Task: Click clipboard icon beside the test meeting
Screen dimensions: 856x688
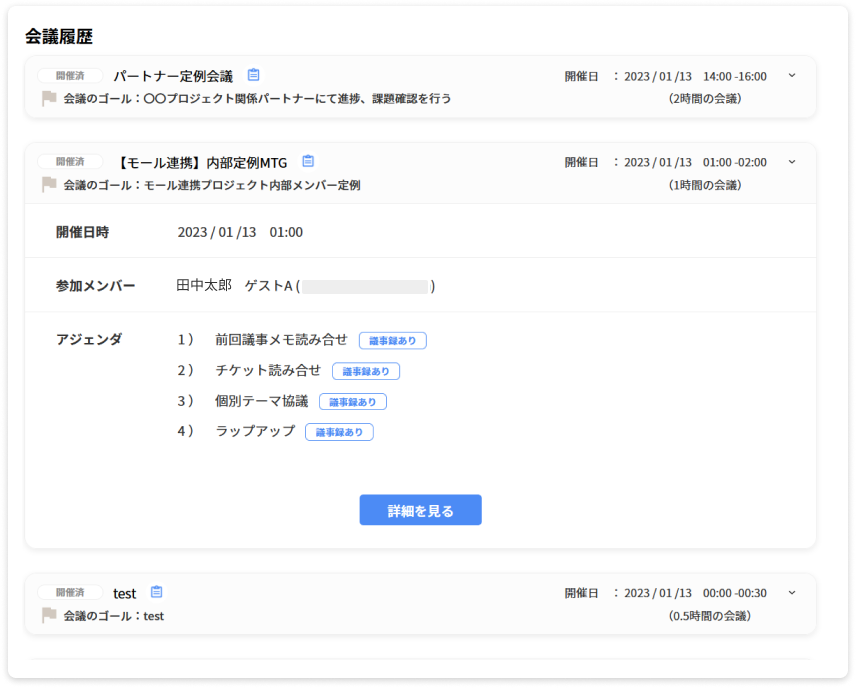Action: point(156,592)
